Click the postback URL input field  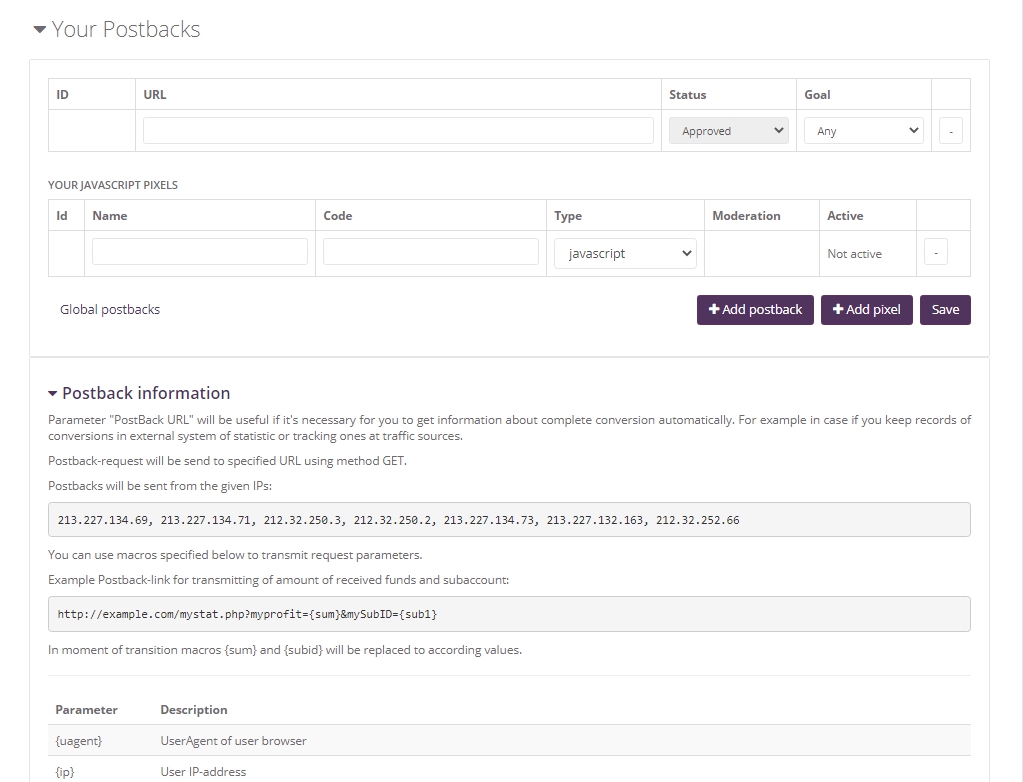[x=398, y=131]
